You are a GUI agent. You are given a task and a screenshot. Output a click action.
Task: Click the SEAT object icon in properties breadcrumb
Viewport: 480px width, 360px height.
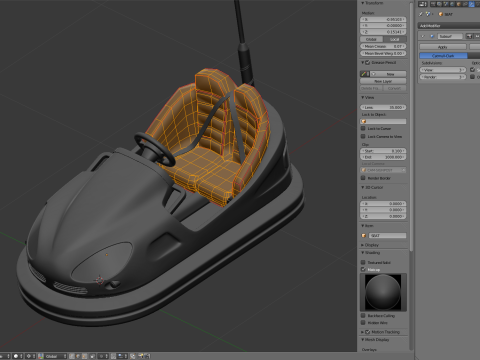[x=441, y=14]
